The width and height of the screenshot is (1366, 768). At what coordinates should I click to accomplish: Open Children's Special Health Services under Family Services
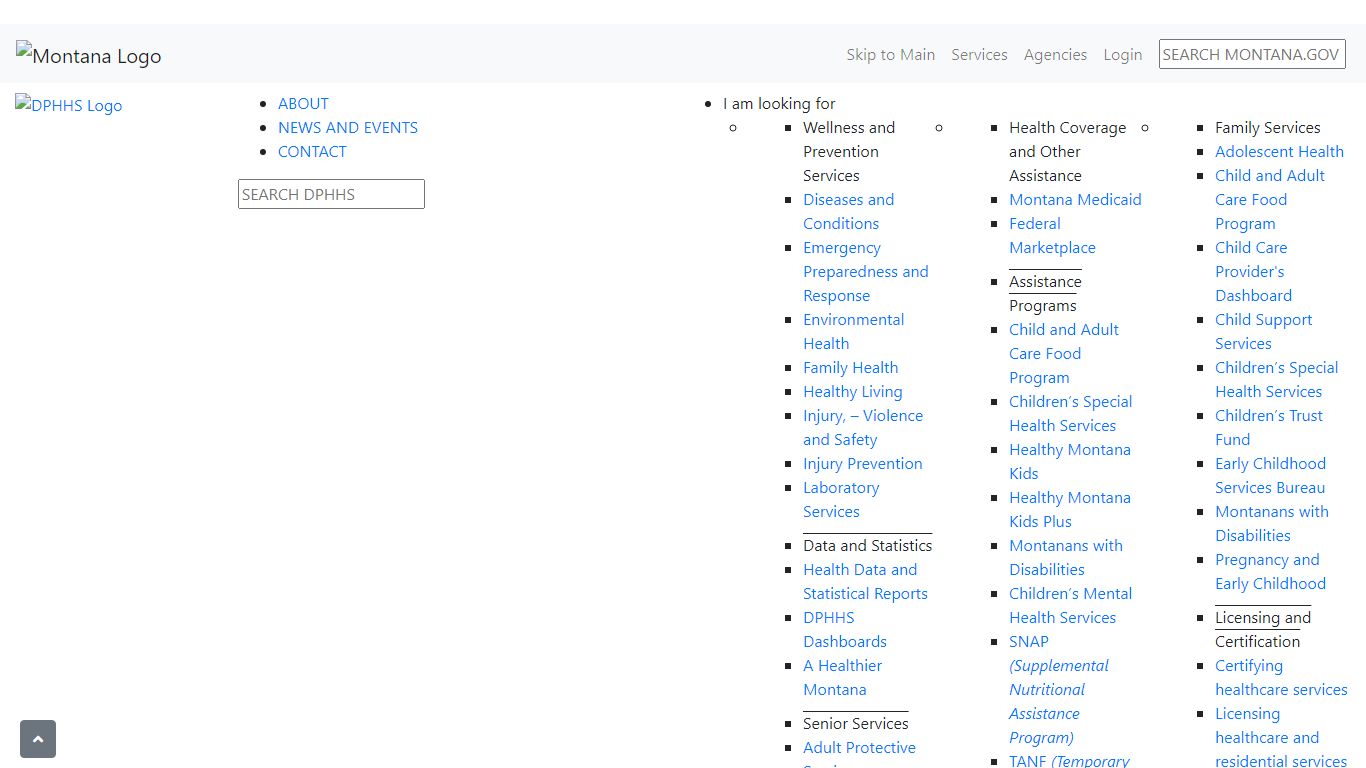coord(1276,379)
